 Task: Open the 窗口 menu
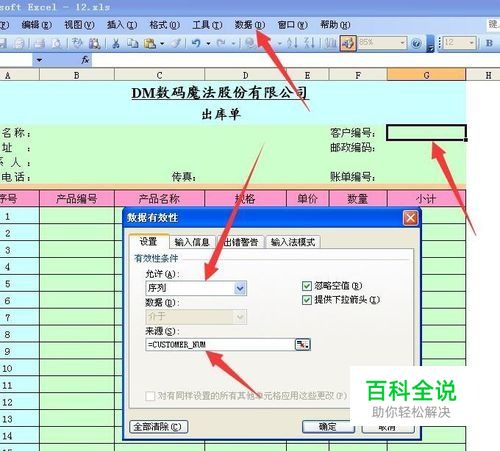(293, 25)
